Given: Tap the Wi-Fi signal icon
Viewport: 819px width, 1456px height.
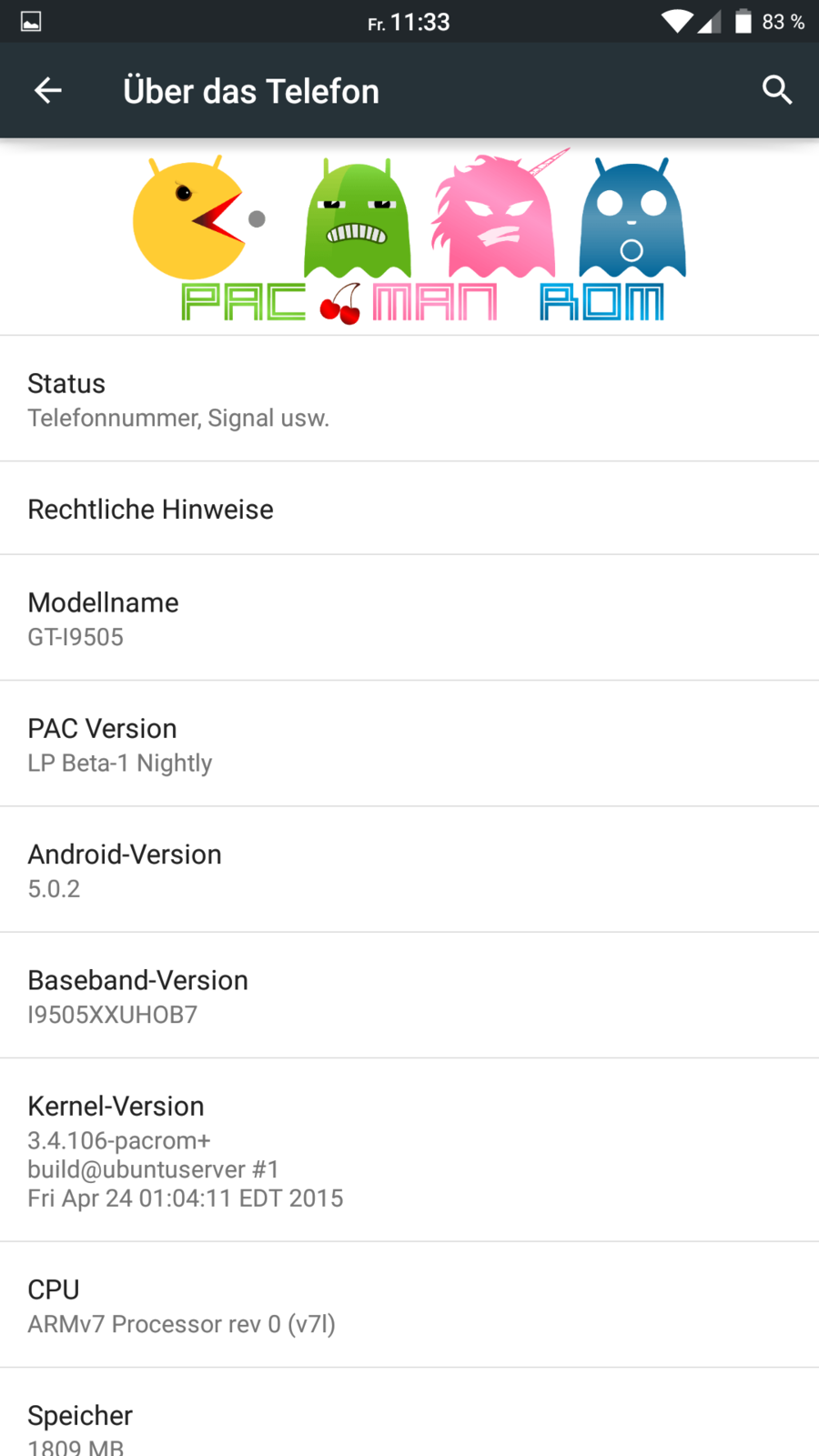Looking at the screenshot, I should pos(676,21).
